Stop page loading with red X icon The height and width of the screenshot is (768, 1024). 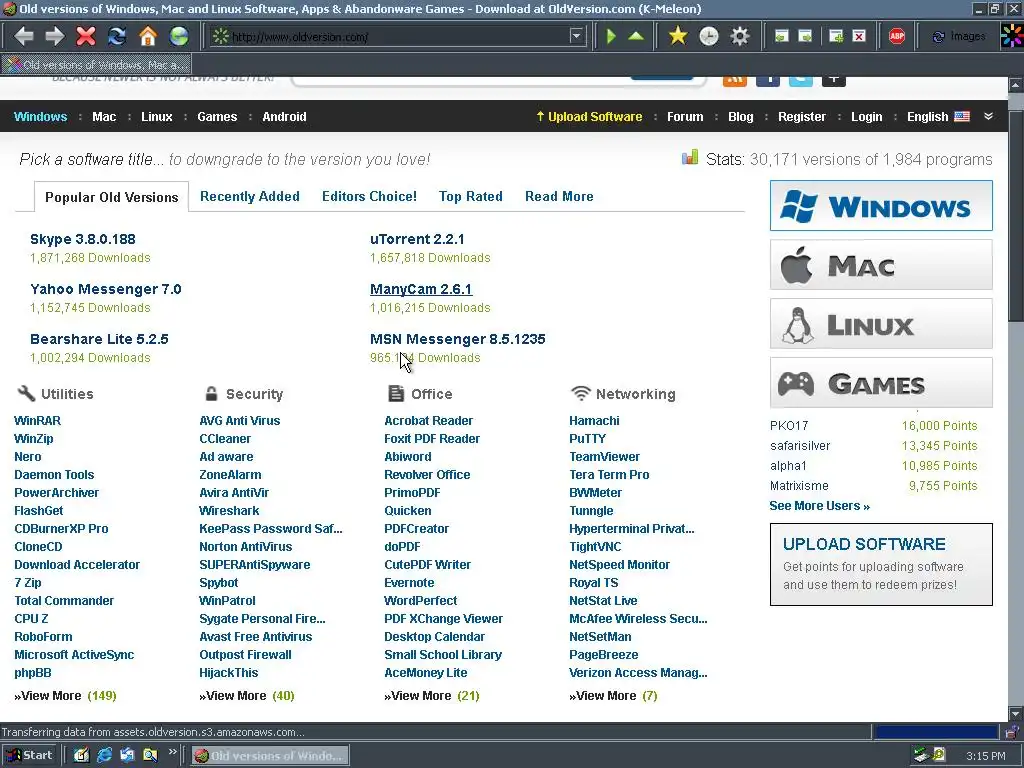[x=86, y=36]
